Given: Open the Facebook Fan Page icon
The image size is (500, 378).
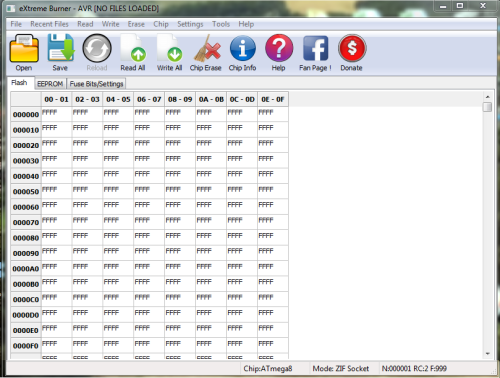Looking at the screenshot, I should [315, 49].
